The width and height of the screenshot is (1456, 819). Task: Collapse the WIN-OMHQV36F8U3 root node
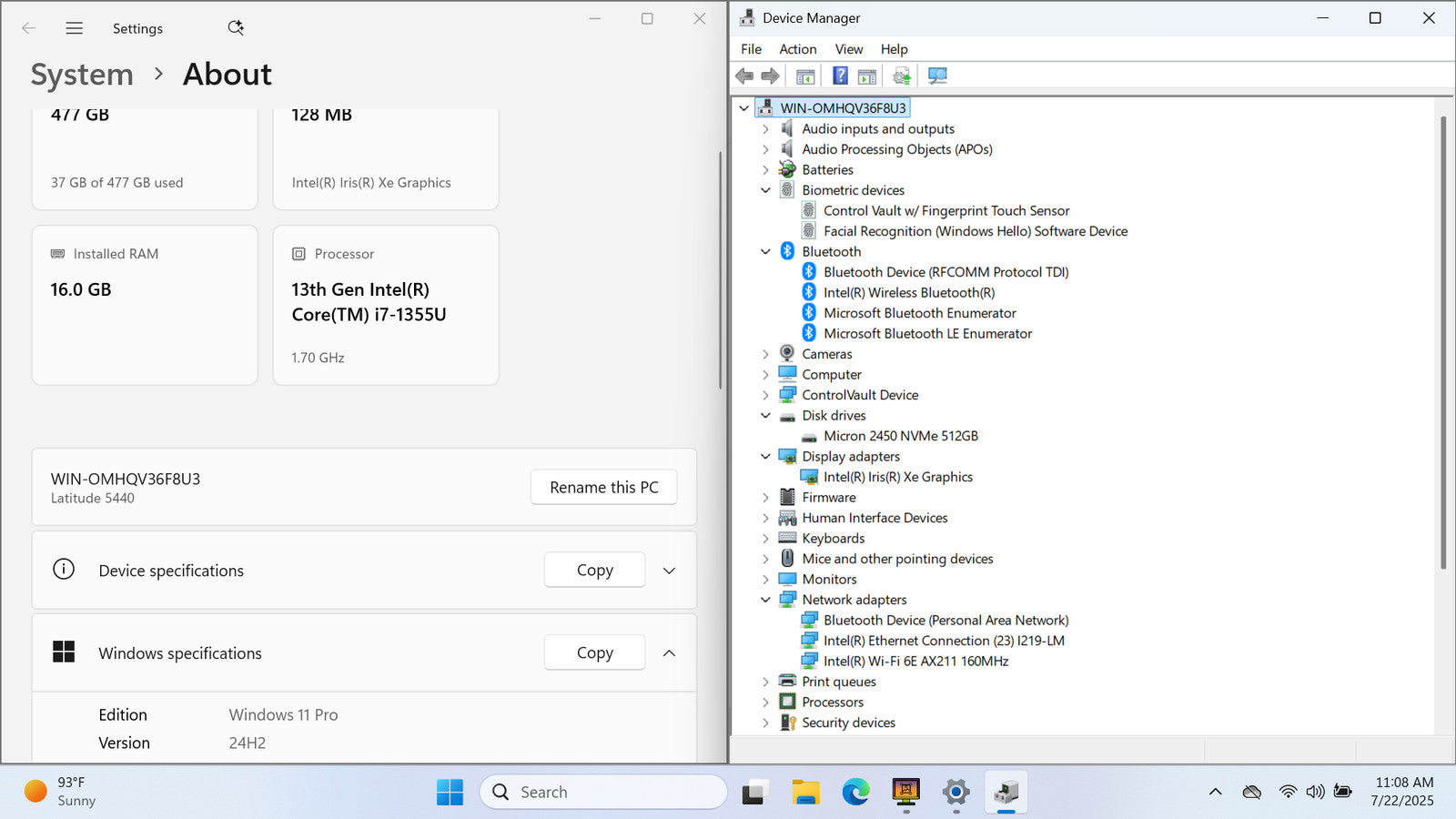pos(744,108)
